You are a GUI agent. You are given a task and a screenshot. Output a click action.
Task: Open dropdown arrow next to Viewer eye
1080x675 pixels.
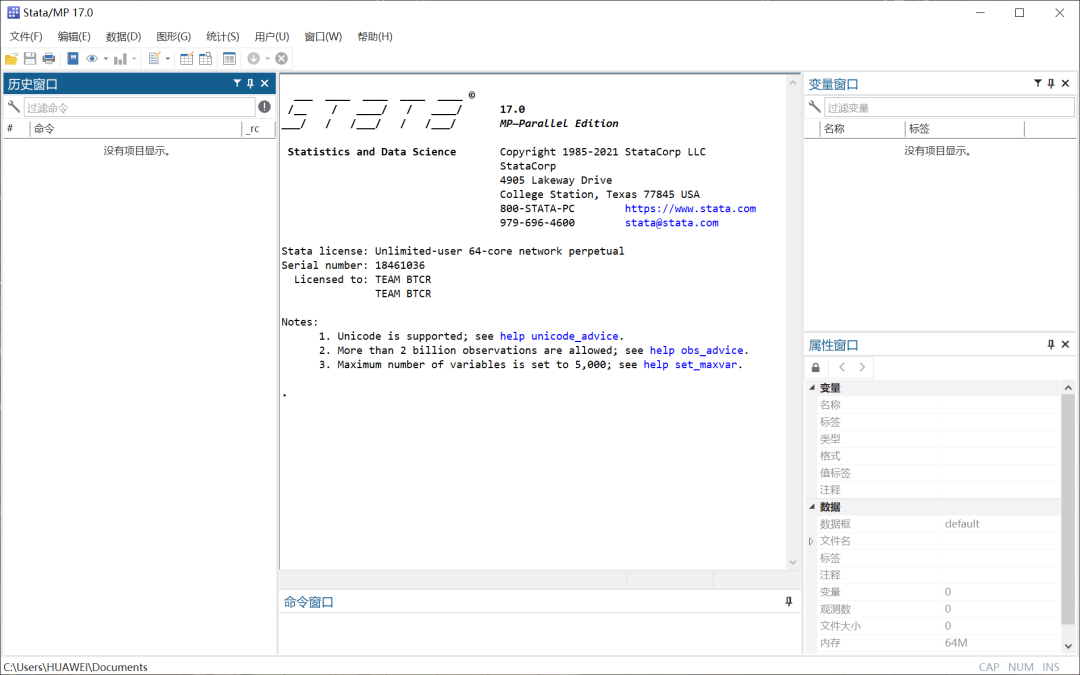click(105, 59)
